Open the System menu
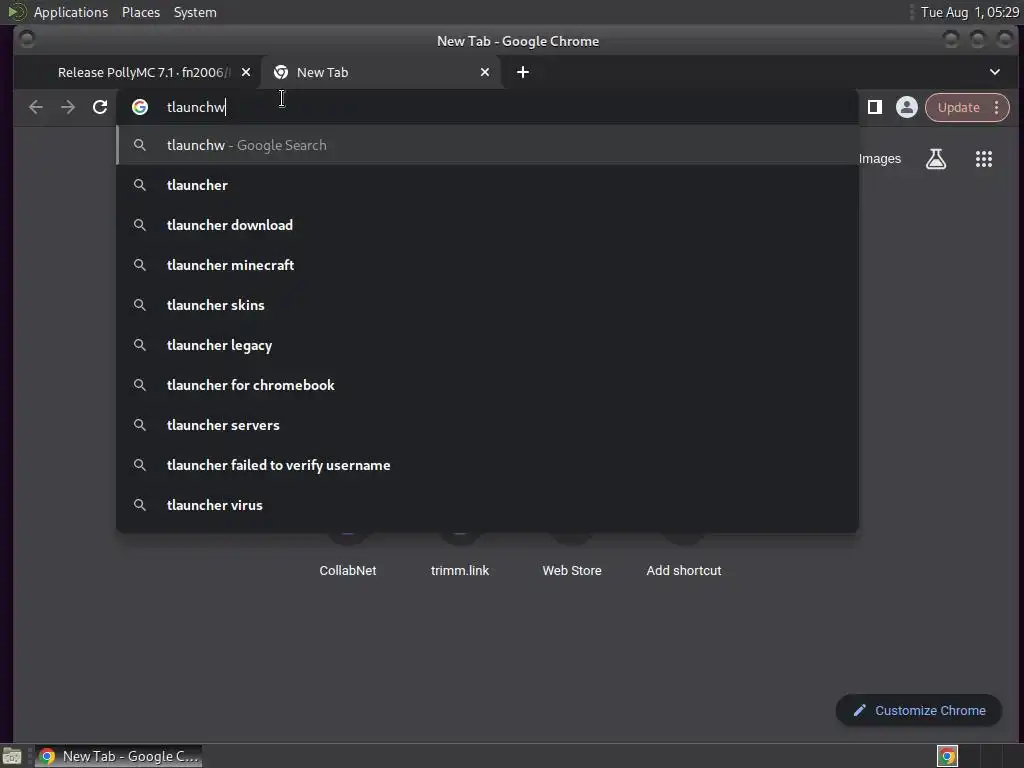The width and height of the screenshot is (1024, 768). (195, 12)
